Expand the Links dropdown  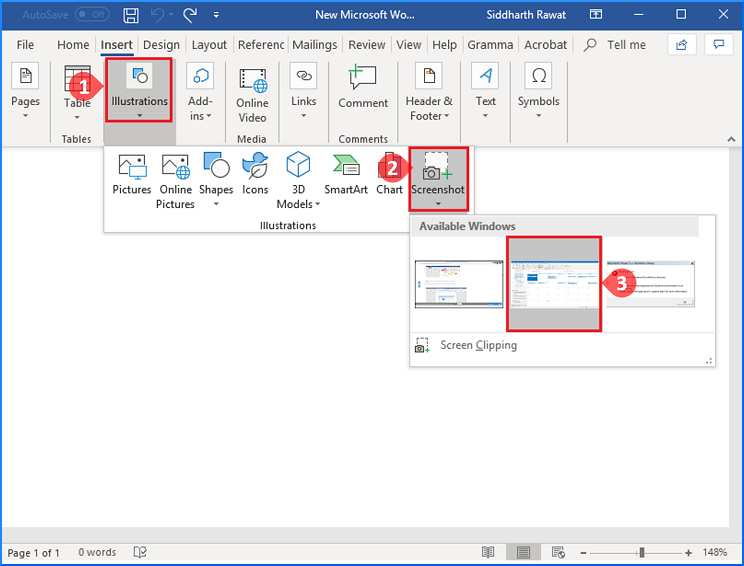click(x=304, y=93)
